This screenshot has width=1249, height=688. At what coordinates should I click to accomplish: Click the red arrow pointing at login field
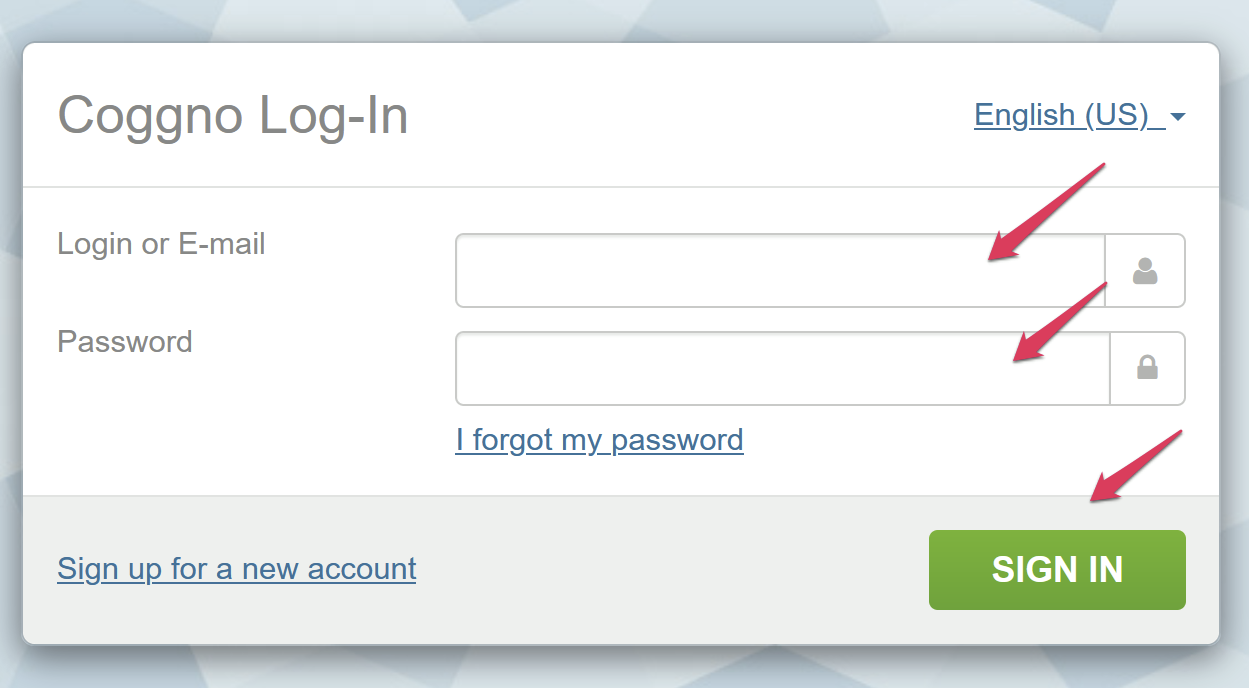(1045, 212)
